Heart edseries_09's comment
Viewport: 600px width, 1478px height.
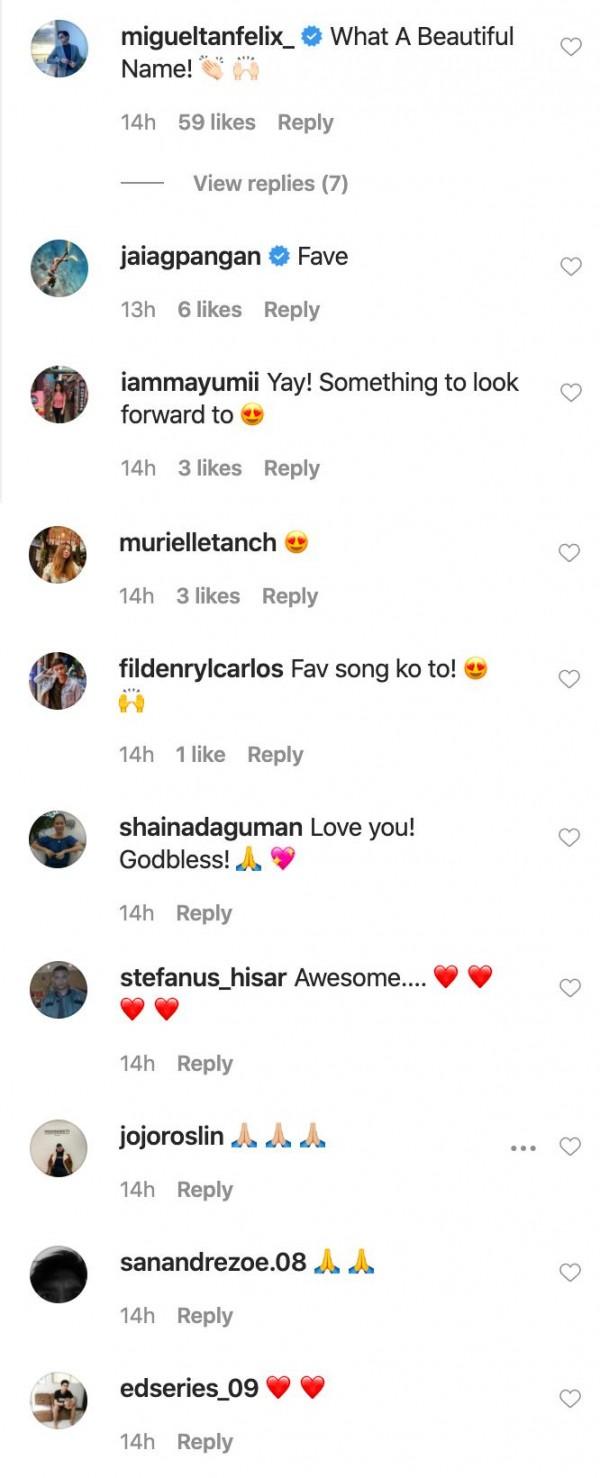point(570,1399)
